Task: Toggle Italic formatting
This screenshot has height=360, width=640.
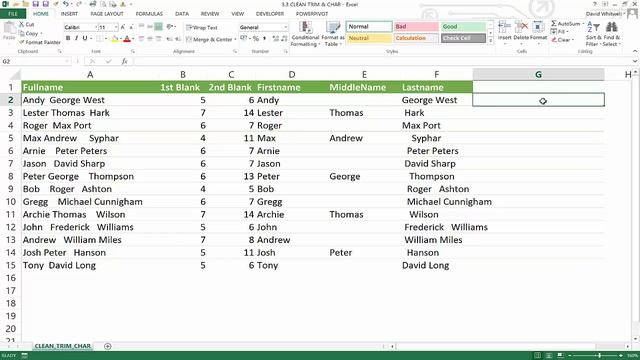Action: [76, 38]
